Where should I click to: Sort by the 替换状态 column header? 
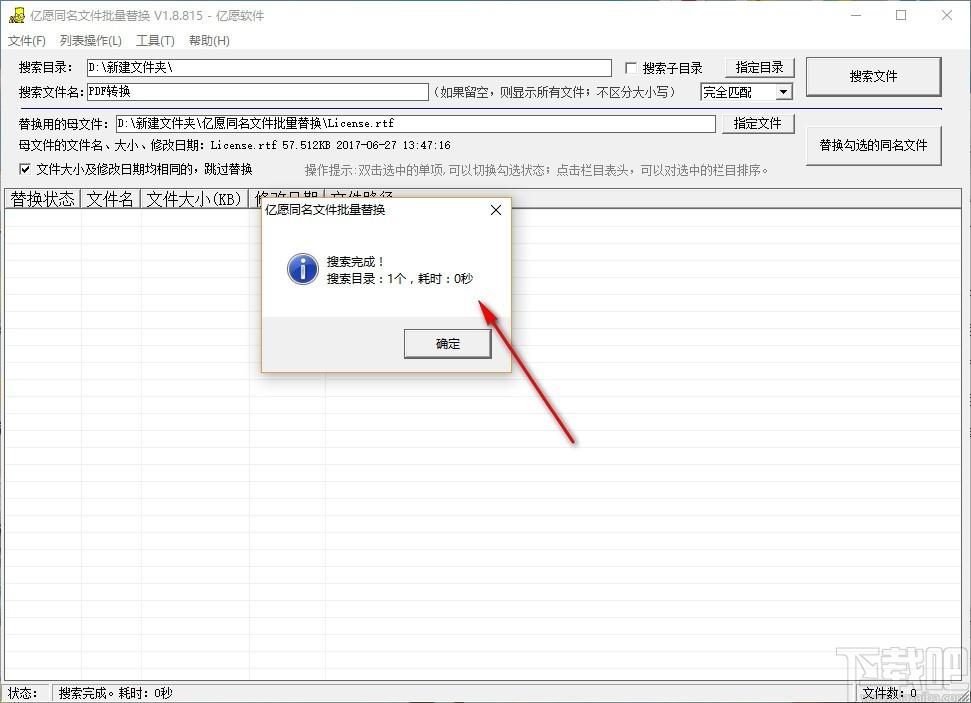point(42,199)
